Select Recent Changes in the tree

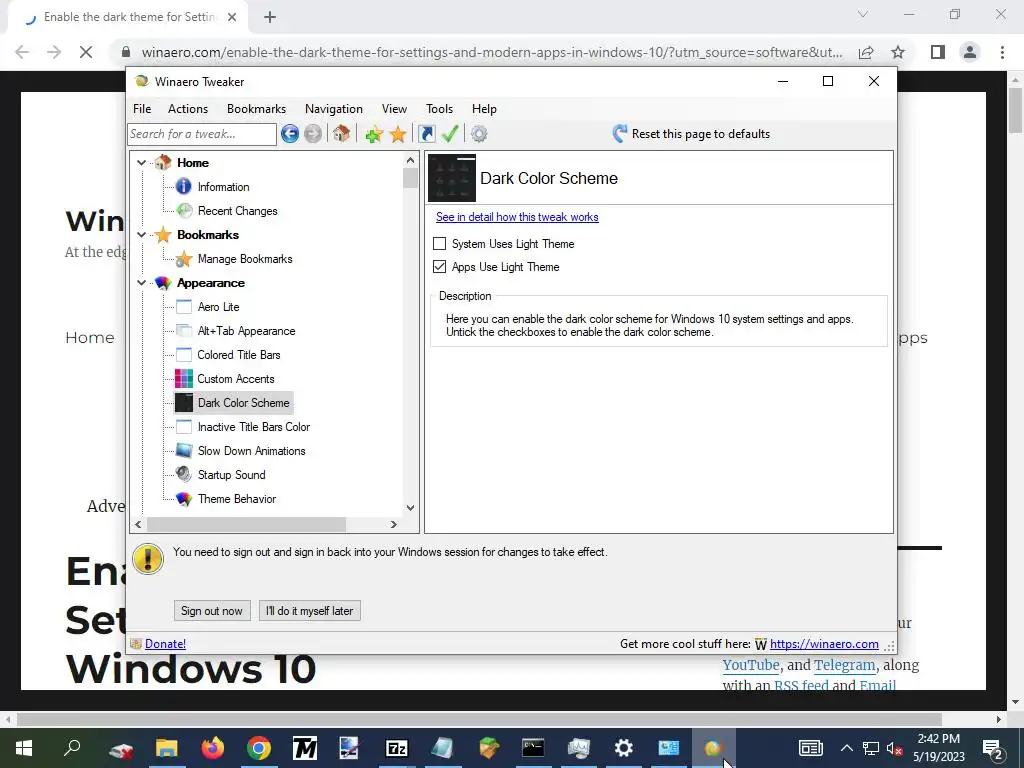click(238, 211)
